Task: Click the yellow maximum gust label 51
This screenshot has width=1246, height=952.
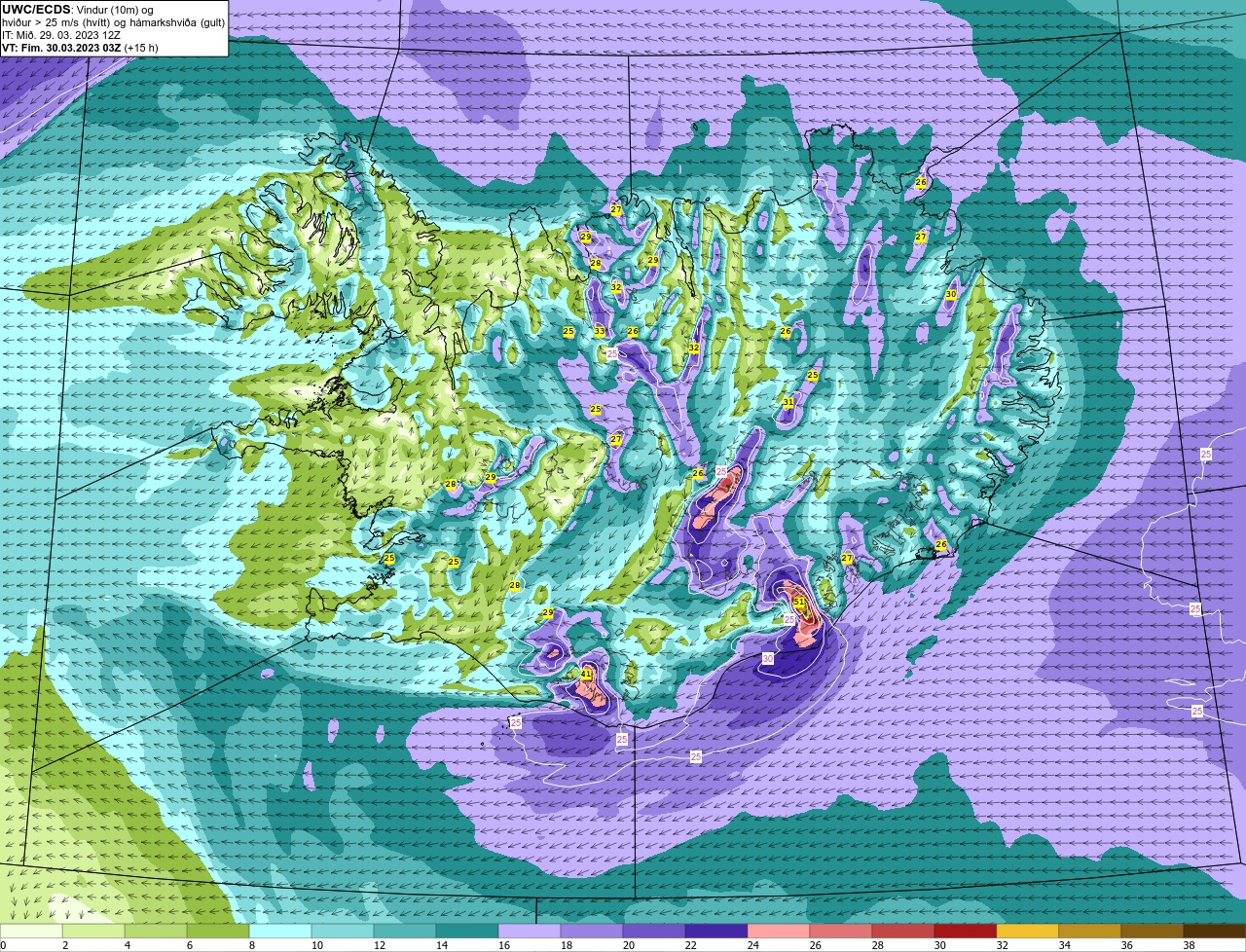Action: click(799, 603)
